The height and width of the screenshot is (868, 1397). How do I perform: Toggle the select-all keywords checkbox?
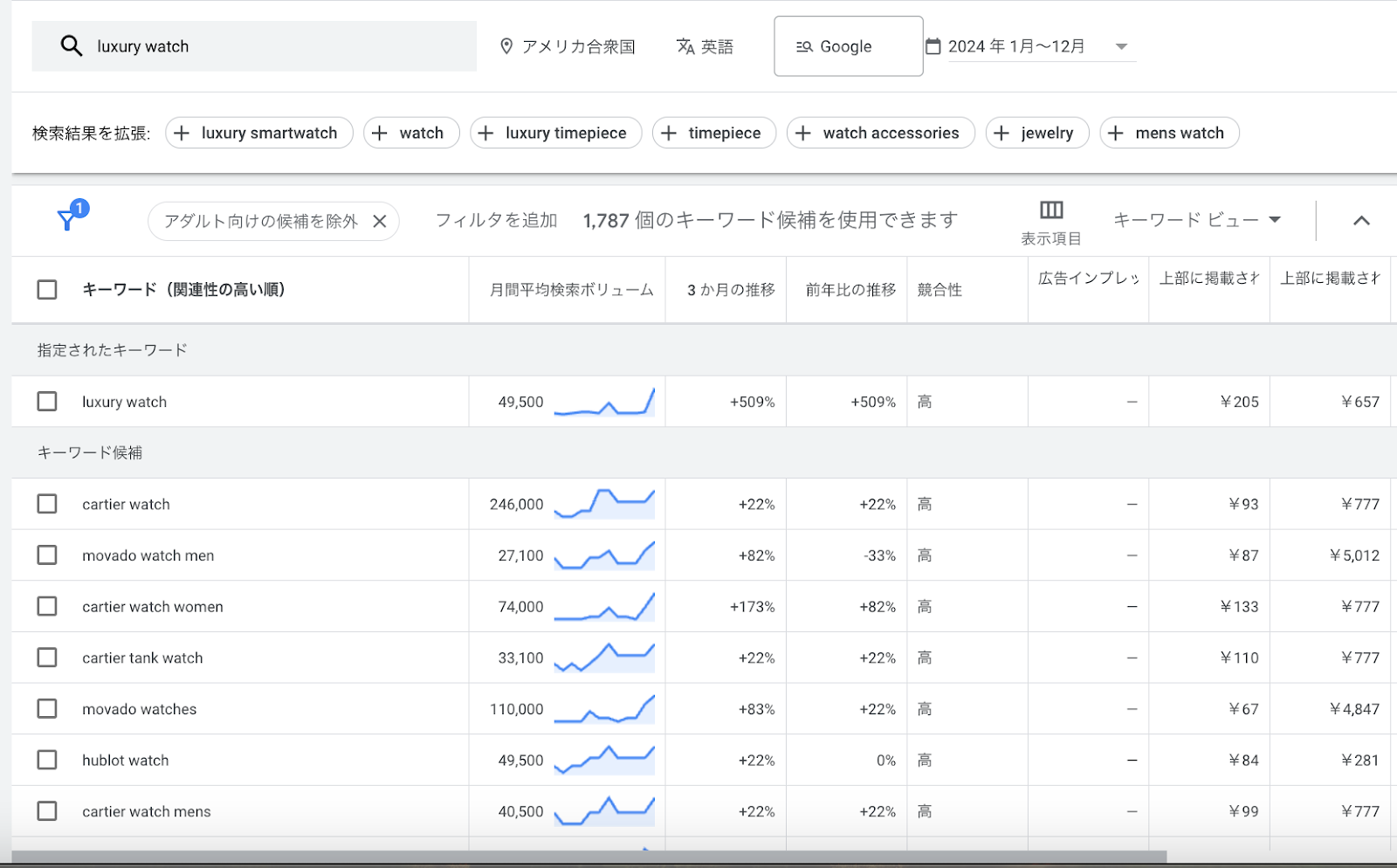pyautogui.click(x=47, y=290)
